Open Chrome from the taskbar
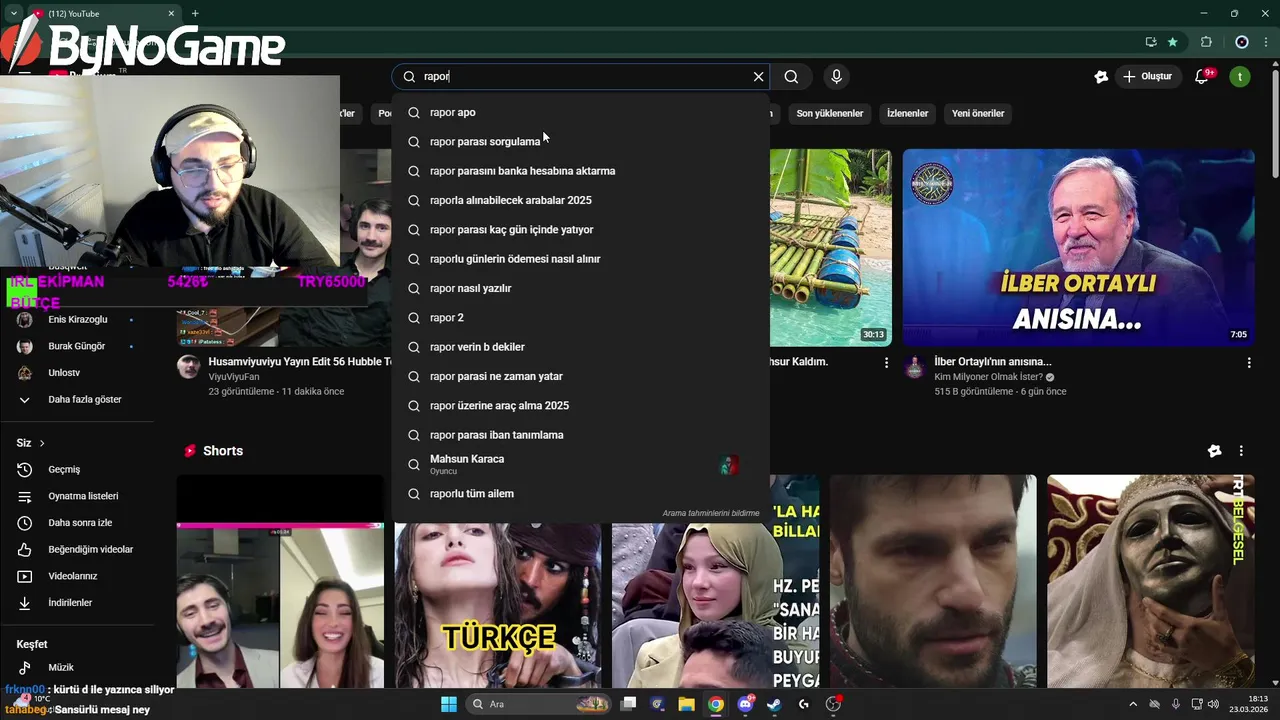Viewport: 1280px width, 720px height. pos(716,704)
